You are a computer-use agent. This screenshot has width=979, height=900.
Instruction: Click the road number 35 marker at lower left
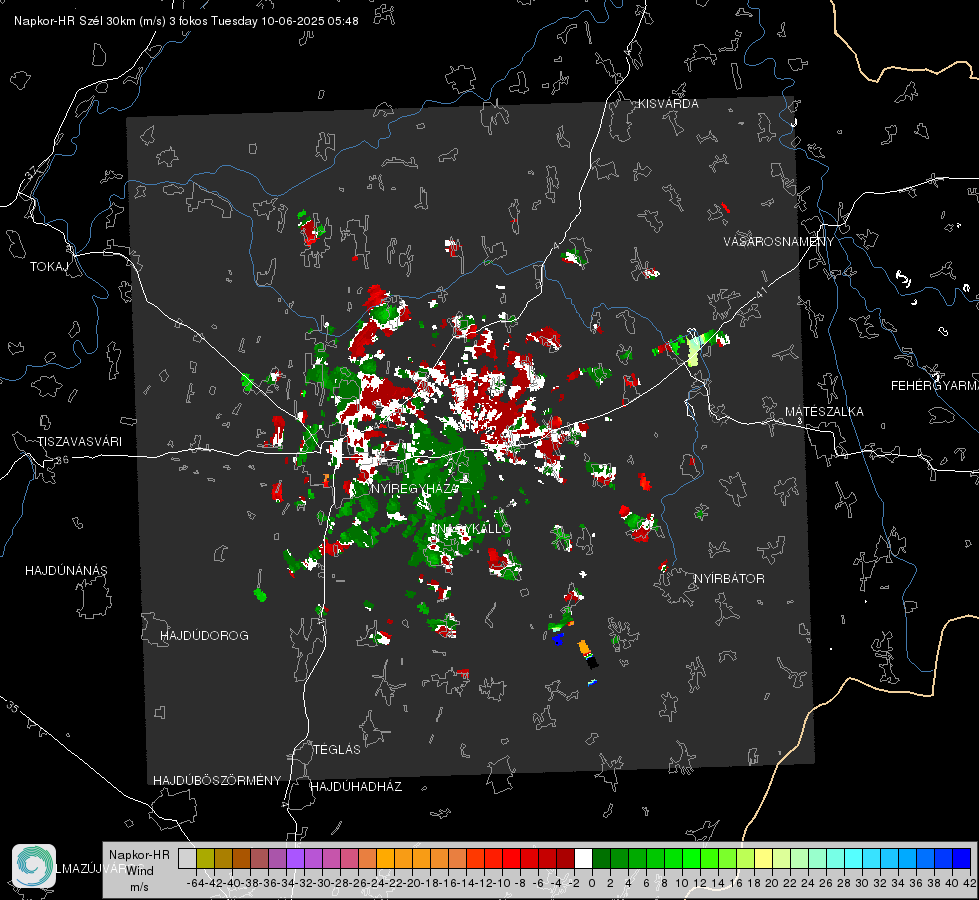pos(12,707)
